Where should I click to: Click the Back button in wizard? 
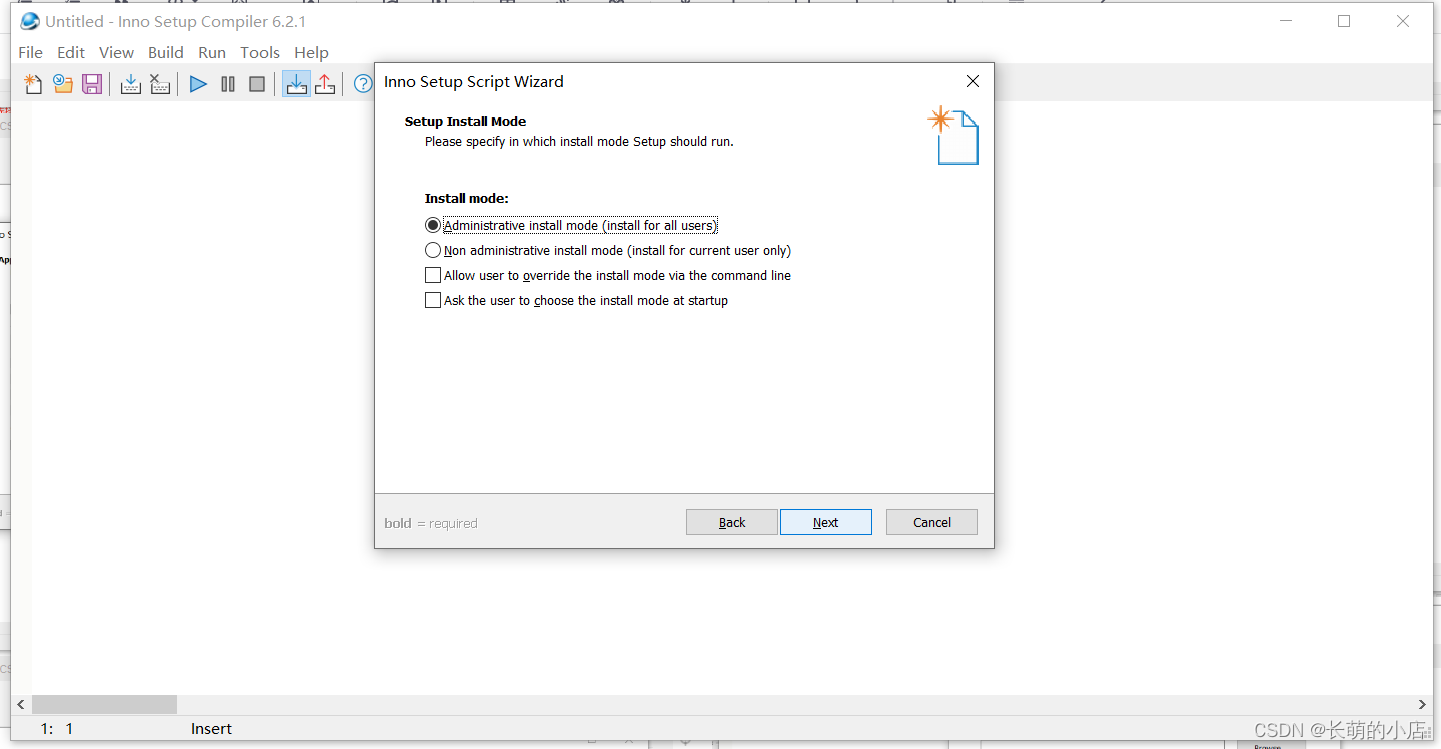(x=732, y=522)
